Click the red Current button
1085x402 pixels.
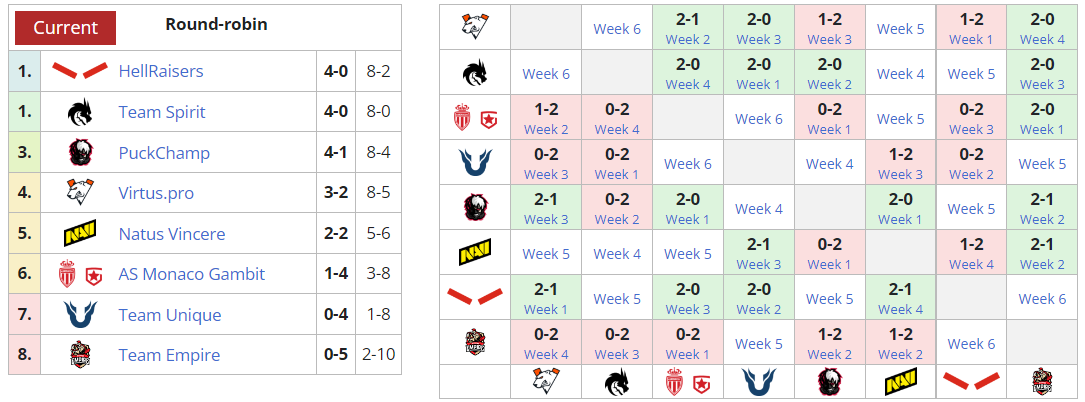click(66, 27)
